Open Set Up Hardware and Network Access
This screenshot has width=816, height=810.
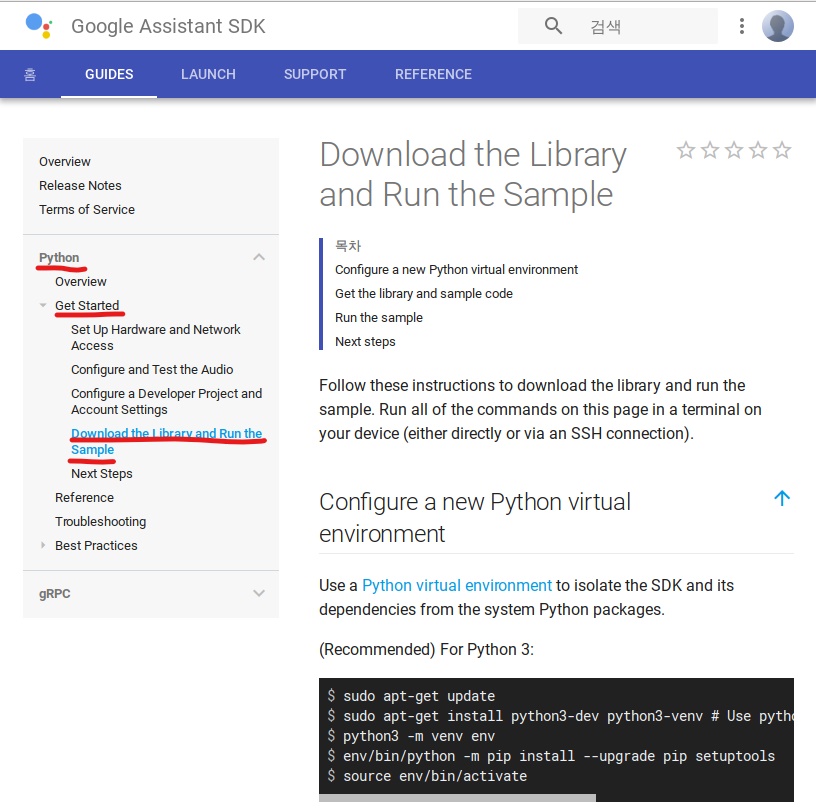coord(156,337)
